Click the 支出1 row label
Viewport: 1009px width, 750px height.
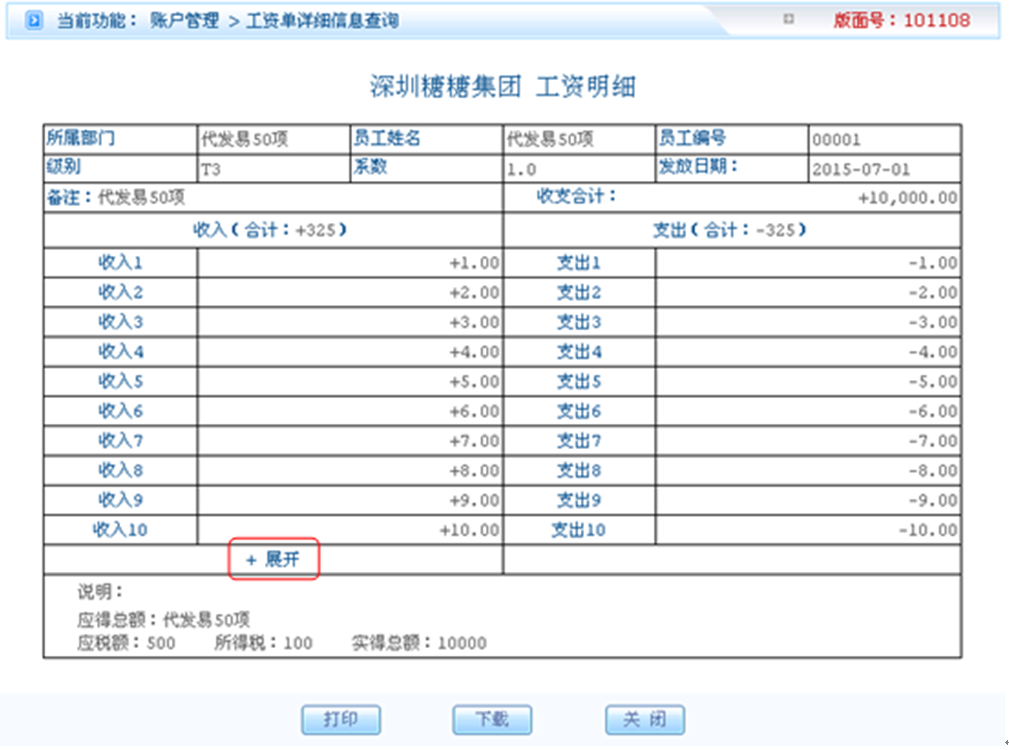[x=579, y=263]
